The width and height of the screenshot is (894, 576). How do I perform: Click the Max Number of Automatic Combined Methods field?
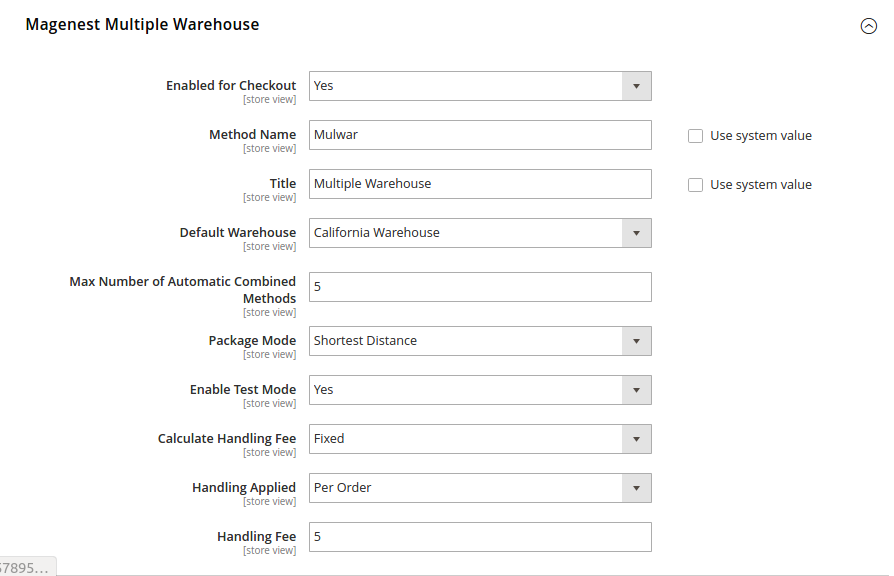point(480,287)
